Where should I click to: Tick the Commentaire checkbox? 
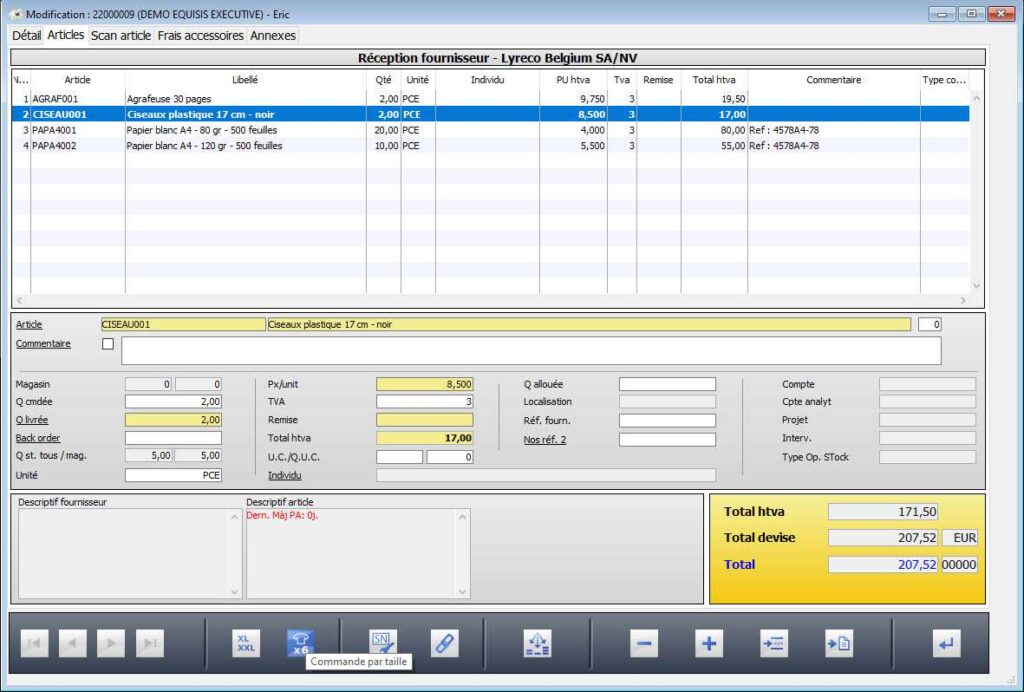click(x=108, y=343)
